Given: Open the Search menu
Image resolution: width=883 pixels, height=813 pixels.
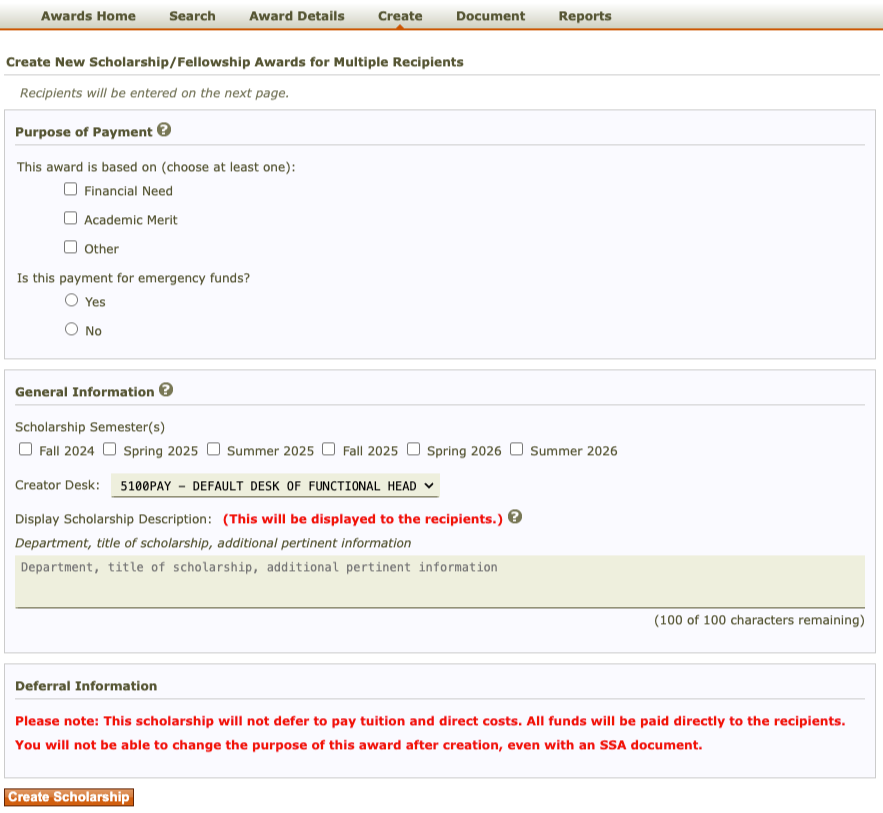Looking at the screenshot, I should click(192, 16).
